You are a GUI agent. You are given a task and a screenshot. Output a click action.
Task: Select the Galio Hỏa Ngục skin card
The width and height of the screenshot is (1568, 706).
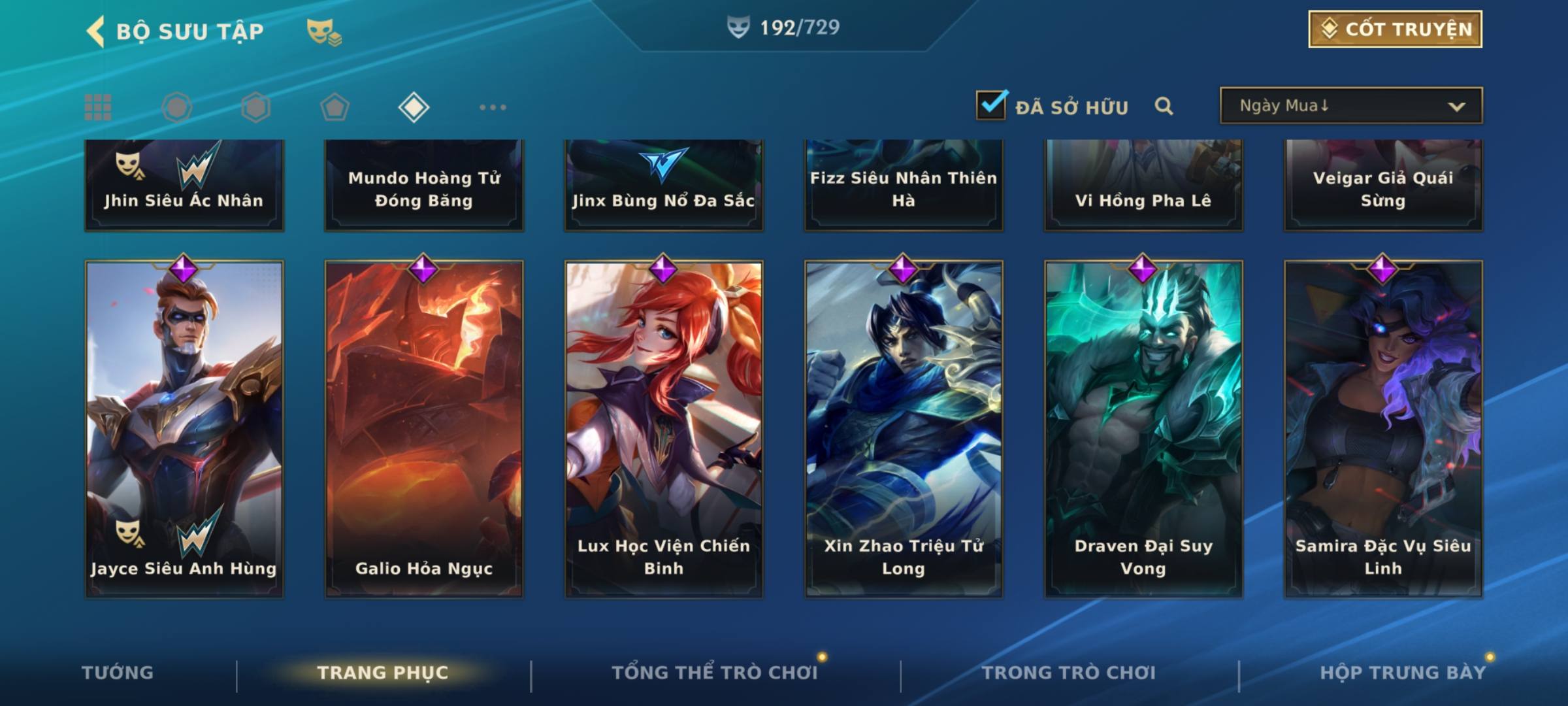[424, 428]
